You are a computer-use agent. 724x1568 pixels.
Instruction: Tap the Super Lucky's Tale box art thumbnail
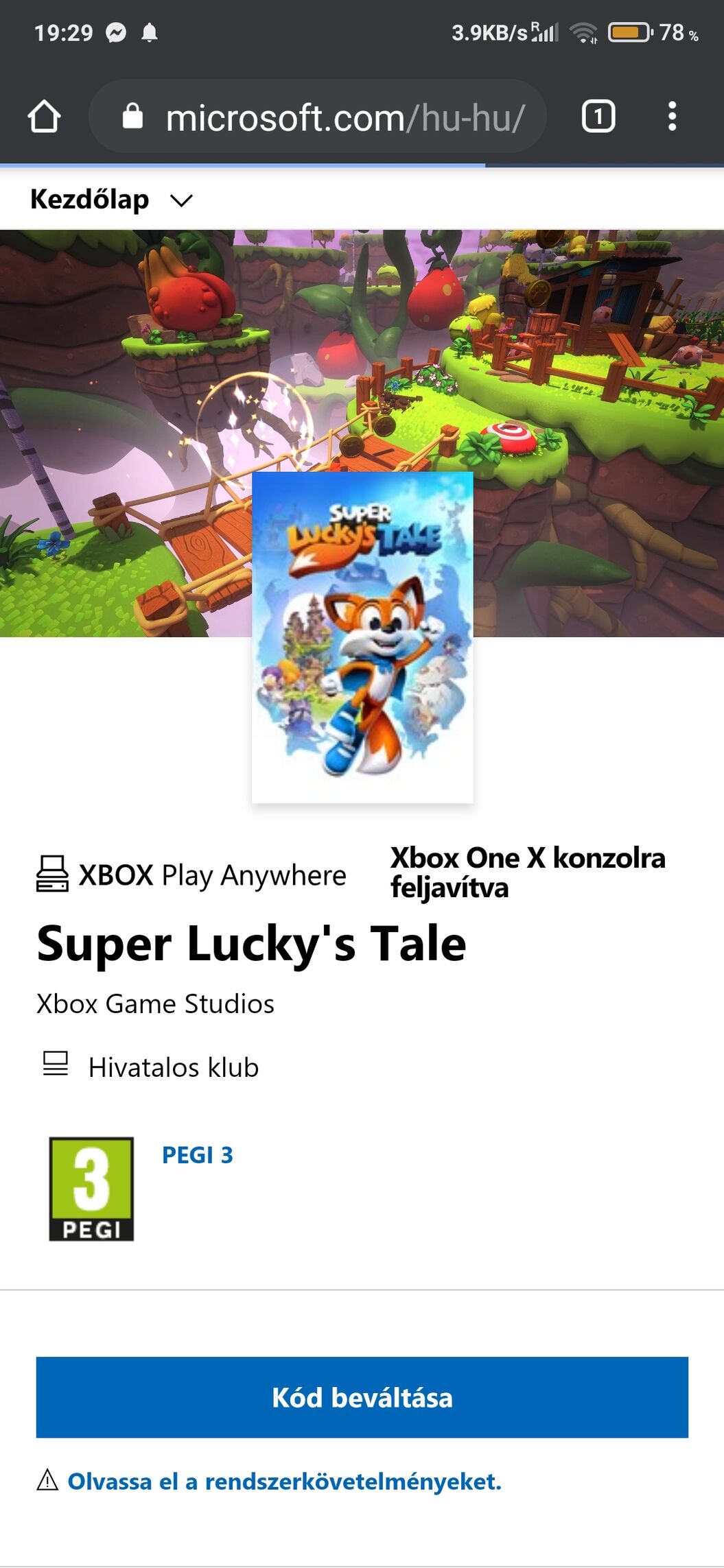pos(362,637)
